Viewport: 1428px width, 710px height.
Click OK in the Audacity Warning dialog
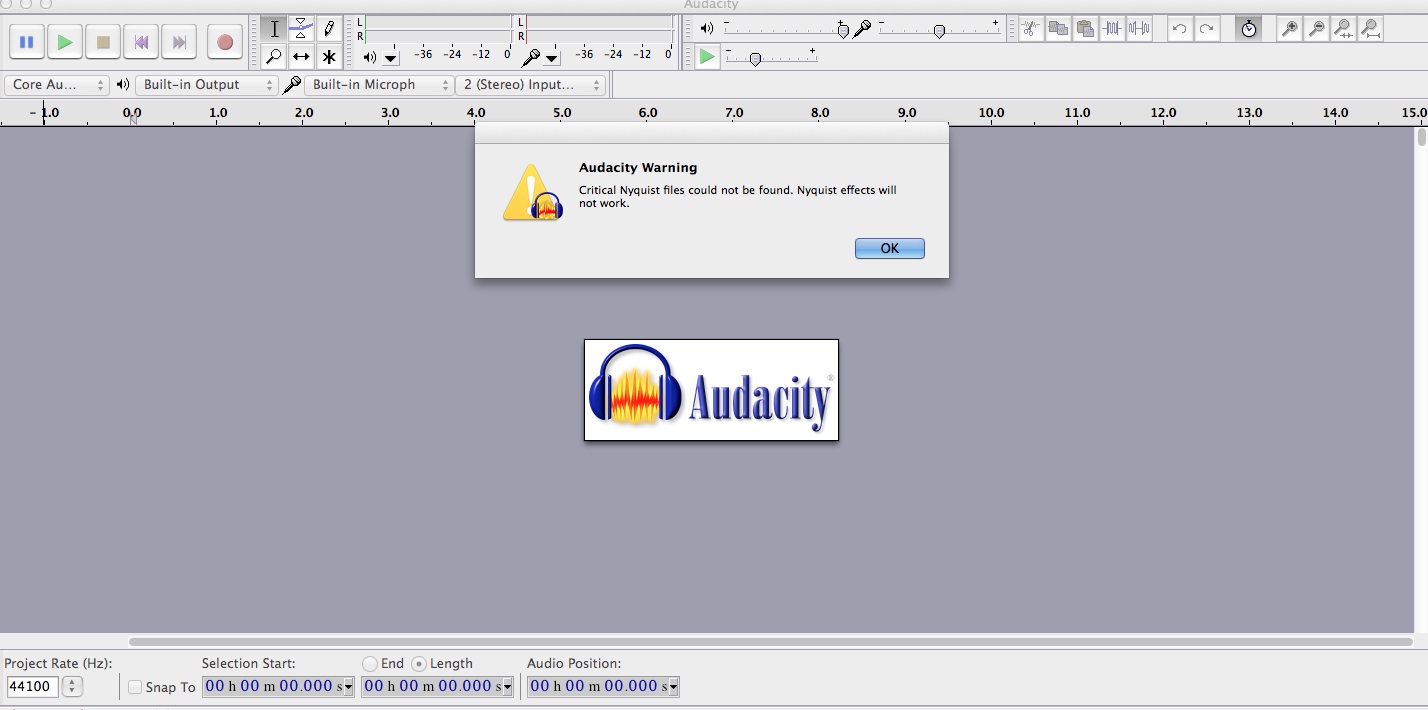pos(889,248)
